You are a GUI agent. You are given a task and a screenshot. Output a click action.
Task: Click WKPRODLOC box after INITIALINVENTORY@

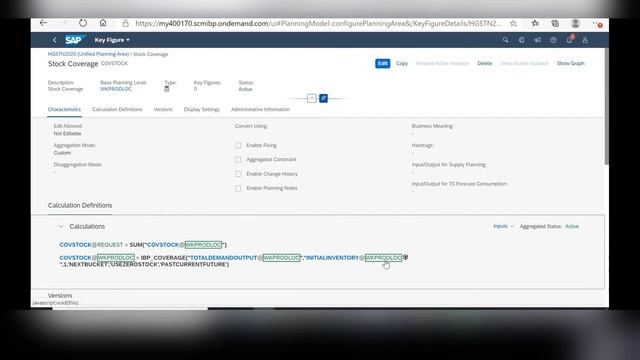[x=383, y=258]
